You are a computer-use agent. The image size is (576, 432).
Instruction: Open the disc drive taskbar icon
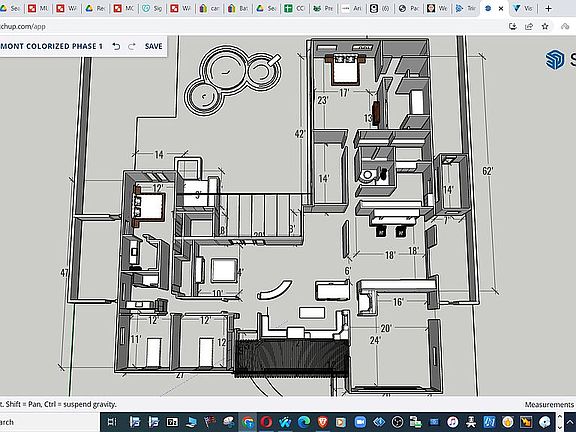click(545, 422)
